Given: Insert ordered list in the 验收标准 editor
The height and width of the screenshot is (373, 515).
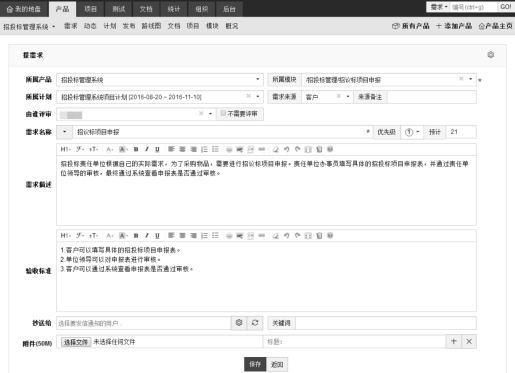Looking at the screenshot, I should [x=204, y=236].
